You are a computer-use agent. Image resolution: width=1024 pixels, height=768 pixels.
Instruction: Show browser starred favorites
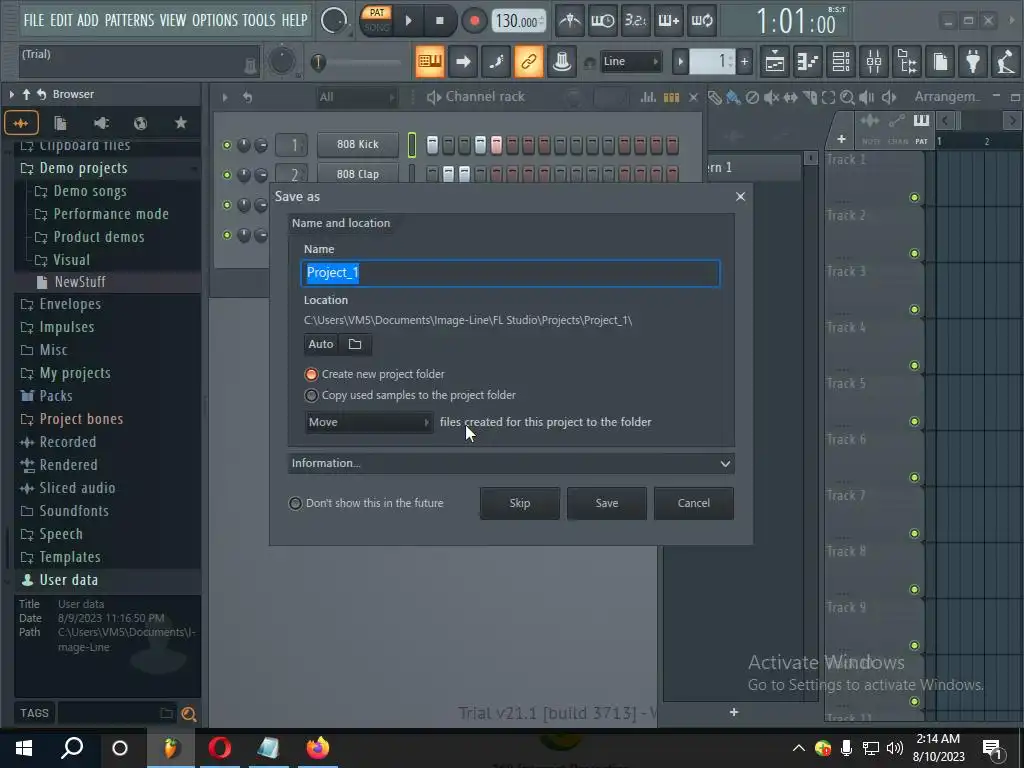[x=181, y=123]
